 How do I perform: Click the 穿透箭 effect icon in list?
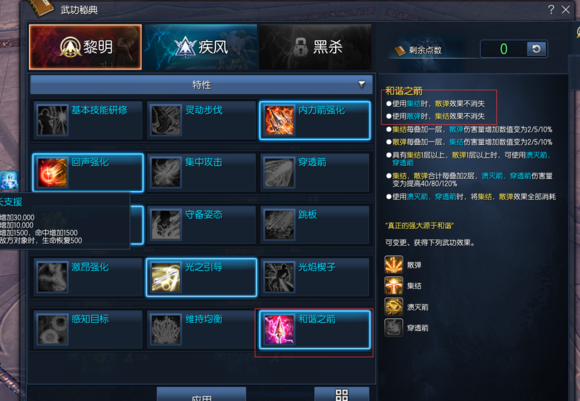[394, 327]
